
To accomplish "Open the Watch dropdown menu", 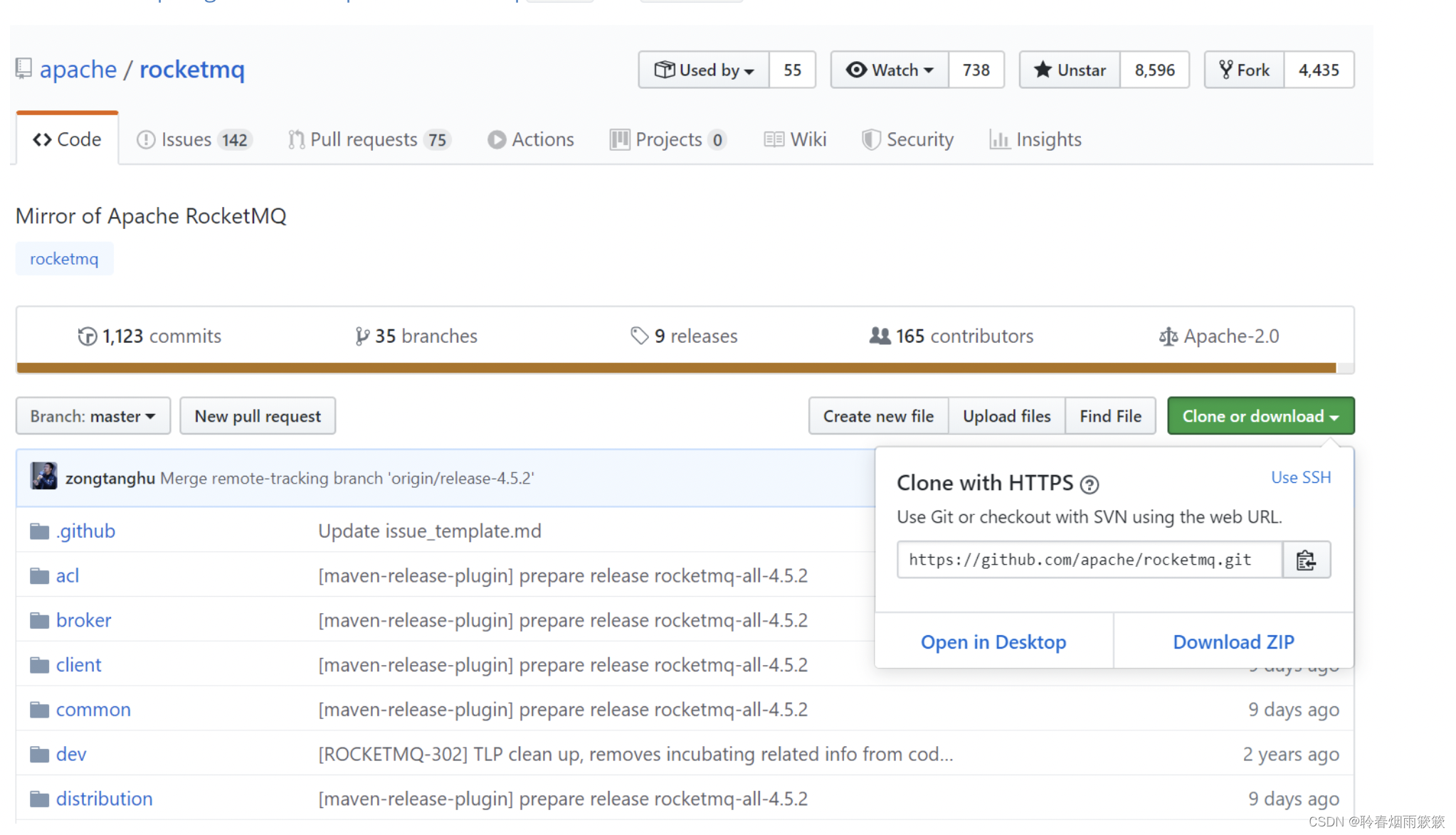I will 890,70.
